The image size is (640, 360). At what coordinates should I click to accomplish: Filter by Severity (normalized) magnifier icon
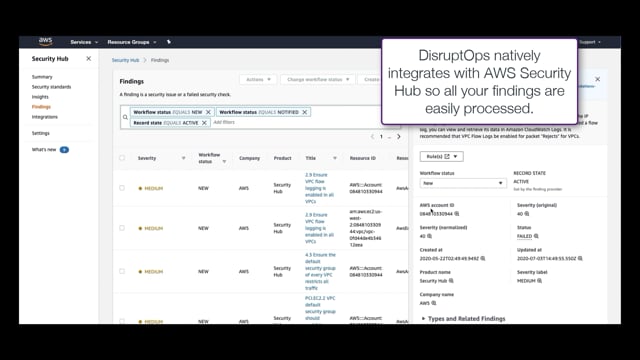pos(429,236)
